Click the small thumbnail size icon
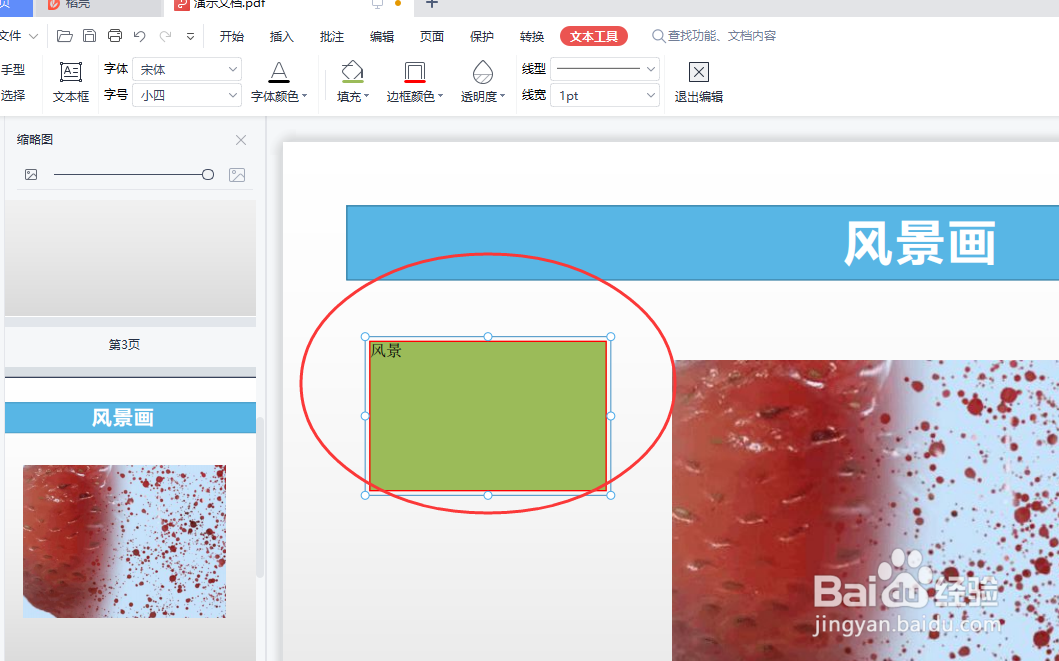1059x661 pixels. (31, 175)
